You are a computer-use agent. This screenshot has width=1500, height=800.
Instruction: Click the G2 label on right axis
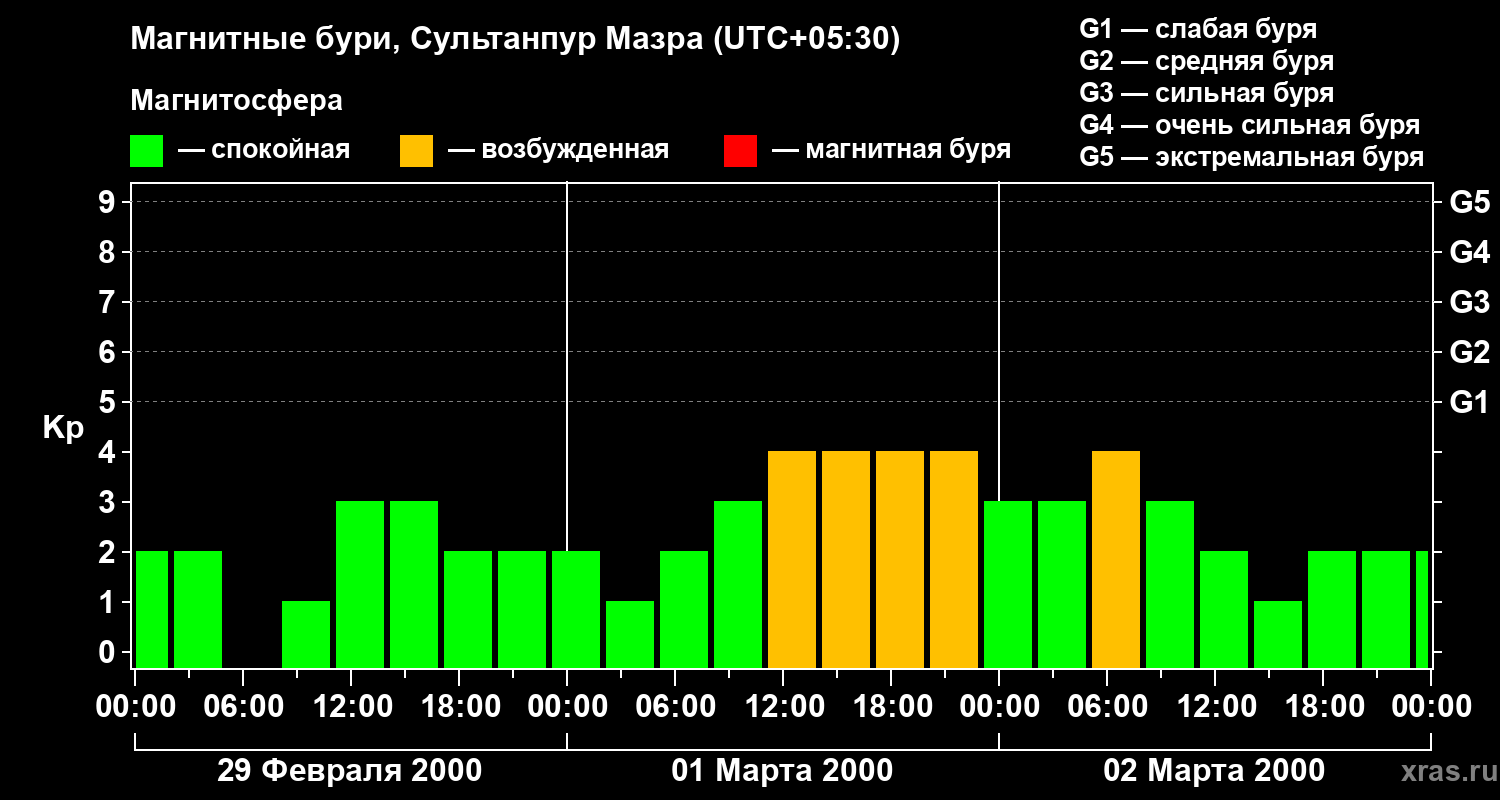coord(1469,353)
